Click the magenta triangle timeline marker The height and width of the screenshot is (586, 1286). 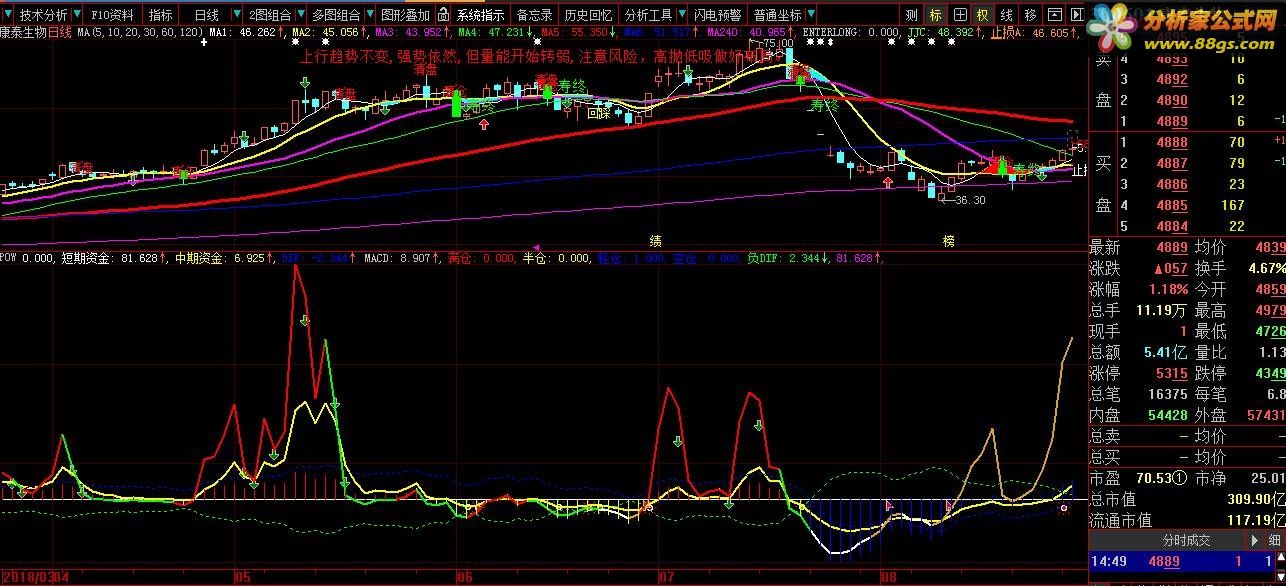[x=536, y=247]
